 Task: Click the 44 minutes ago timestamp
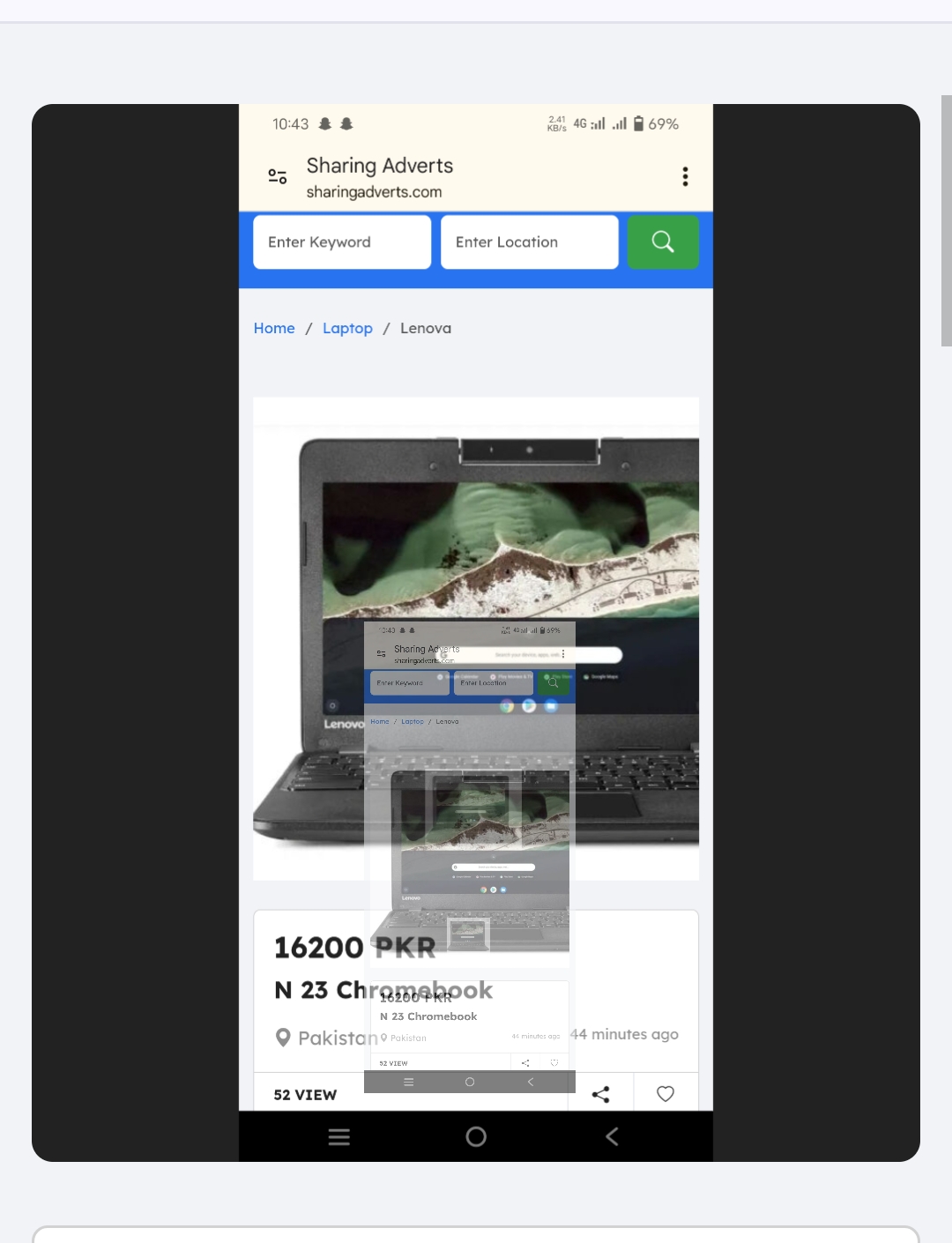click(624, 1034)
